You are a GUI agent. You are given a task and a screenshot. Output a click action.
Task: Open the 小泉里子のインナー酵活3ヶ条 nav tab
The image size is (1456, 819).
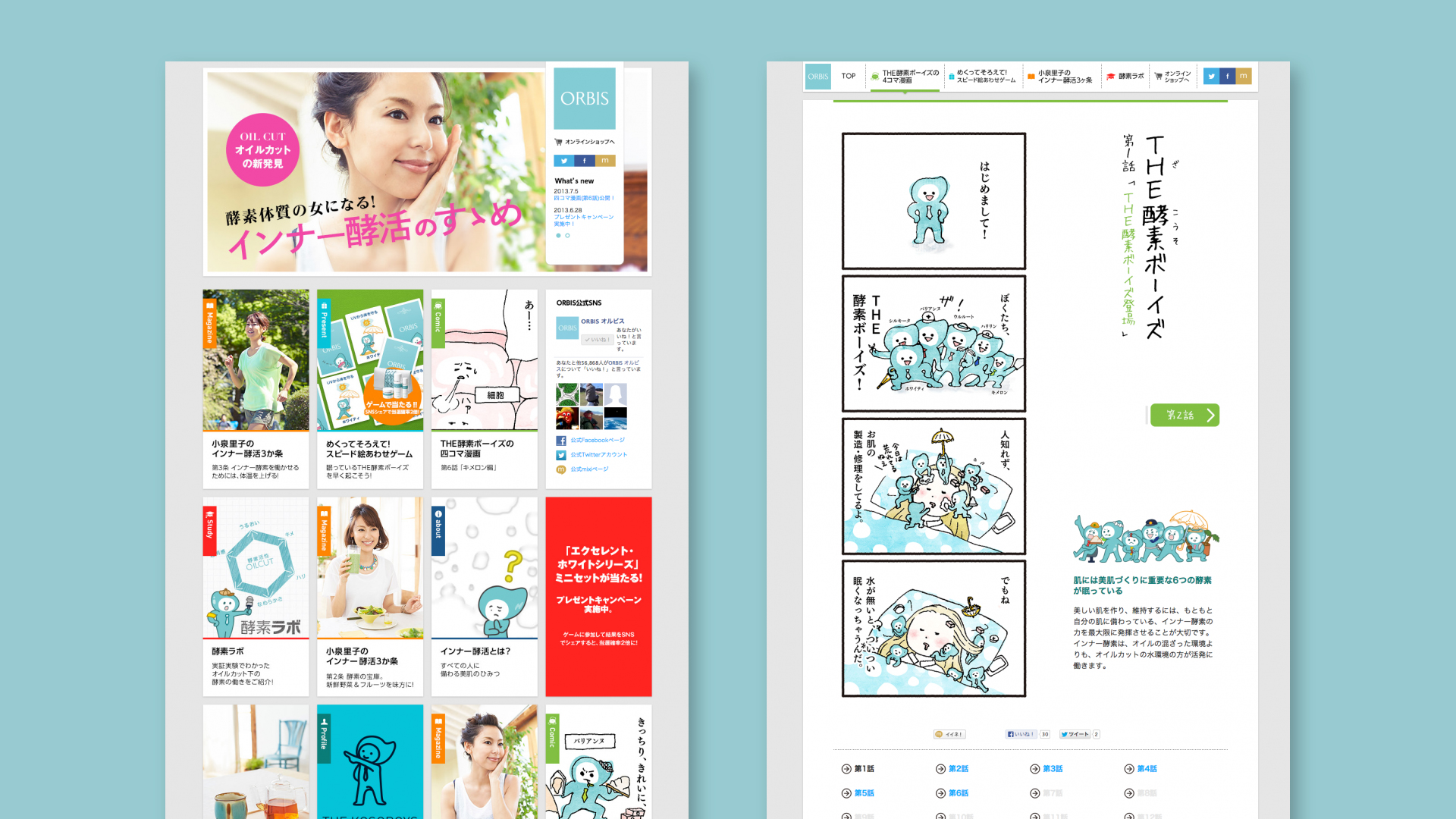tap(1060, 77)
